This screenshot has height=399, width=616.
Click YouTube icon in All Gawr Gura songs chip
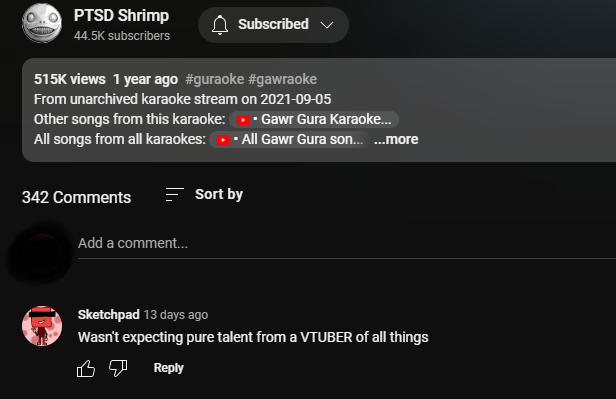click(223, 140)
